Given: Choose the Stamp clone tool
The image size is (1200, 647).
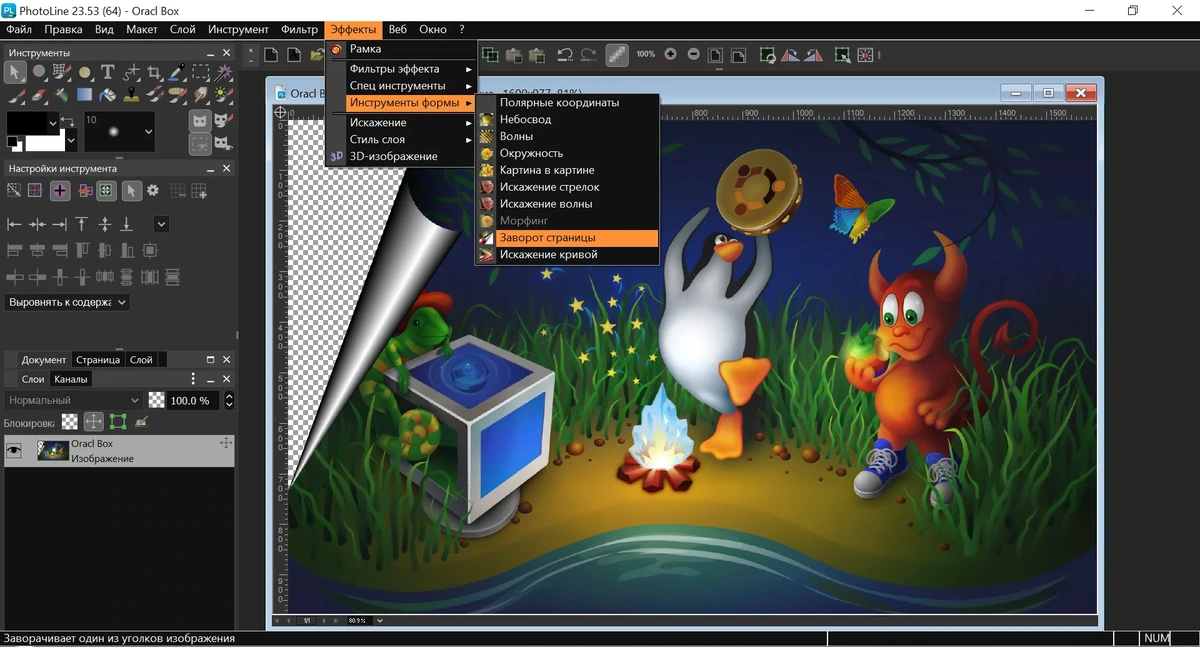Looking at the screenshot, I should tap(131, 95).
